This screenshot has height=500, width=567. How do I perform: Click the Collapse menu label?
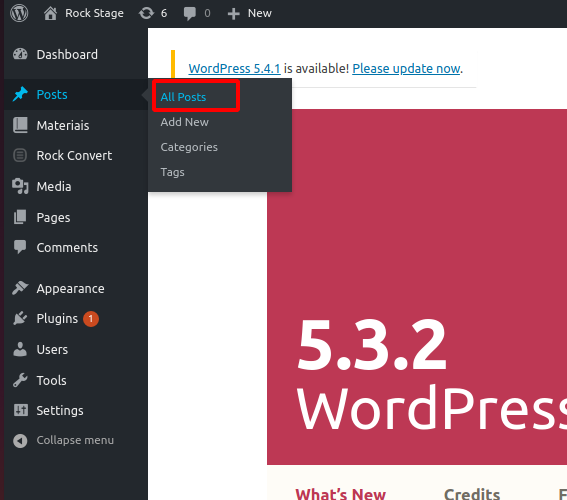click(75, 440)
